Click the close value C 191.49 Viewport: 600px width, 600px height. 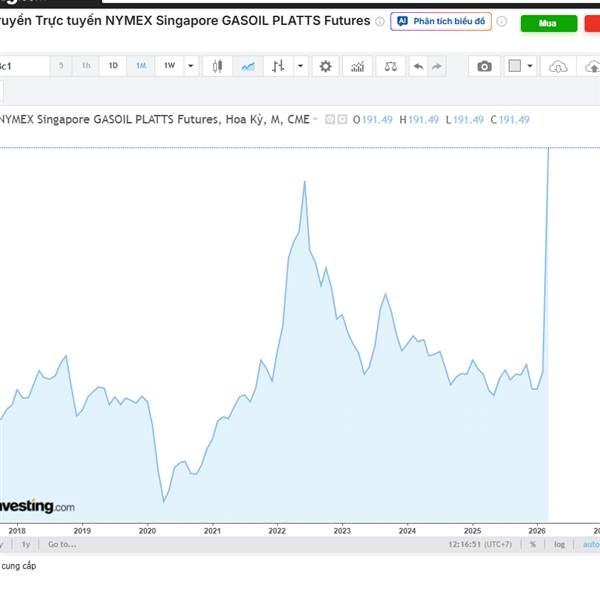click(x=510, y=120)
